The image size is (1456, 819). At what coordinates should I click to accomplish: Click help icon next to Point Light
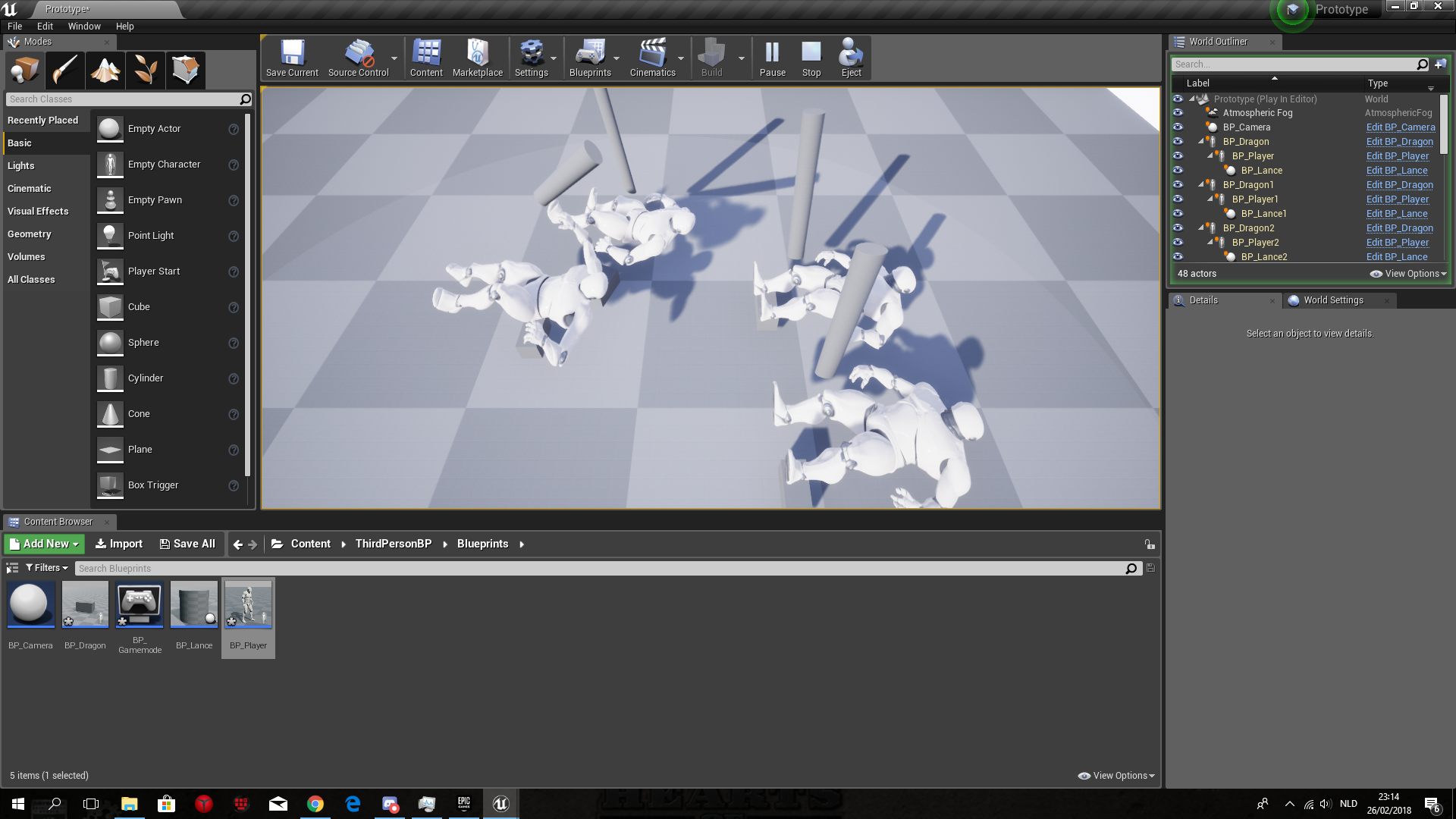234,237
